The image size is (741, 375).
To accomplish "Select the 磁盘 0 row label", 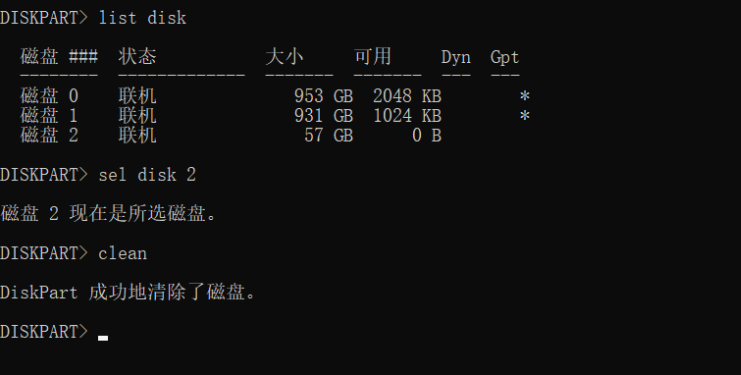I will point(50,96).
